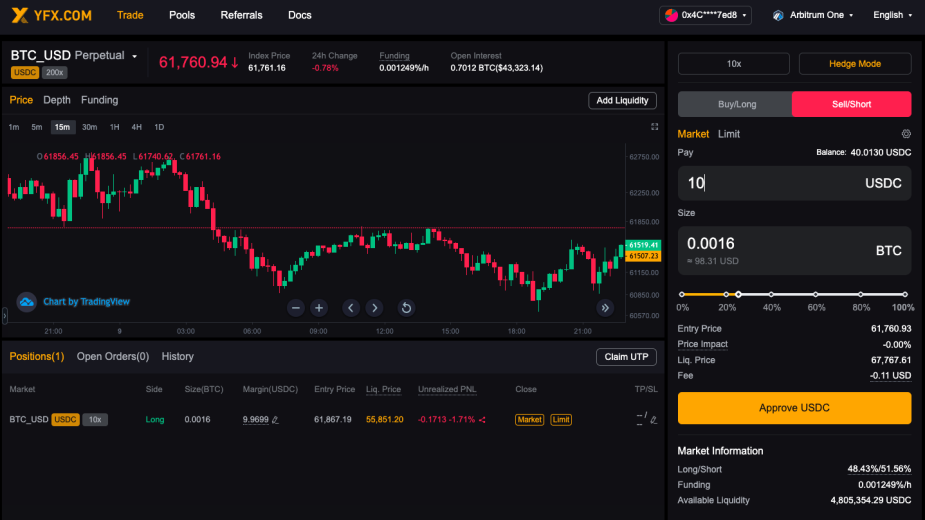Reset the chart view icon

(406, 308)
